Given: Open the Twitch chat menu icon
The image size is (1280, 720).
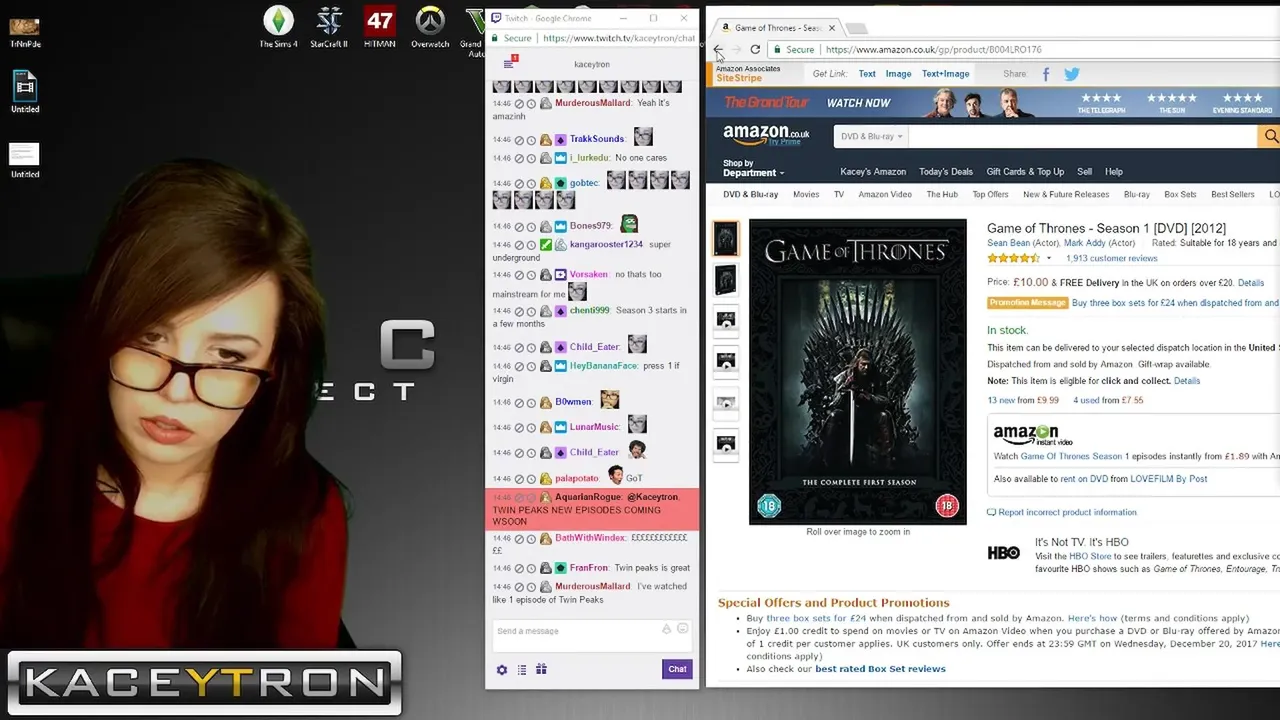Looking at the screenshot, I should pos(509,63).
